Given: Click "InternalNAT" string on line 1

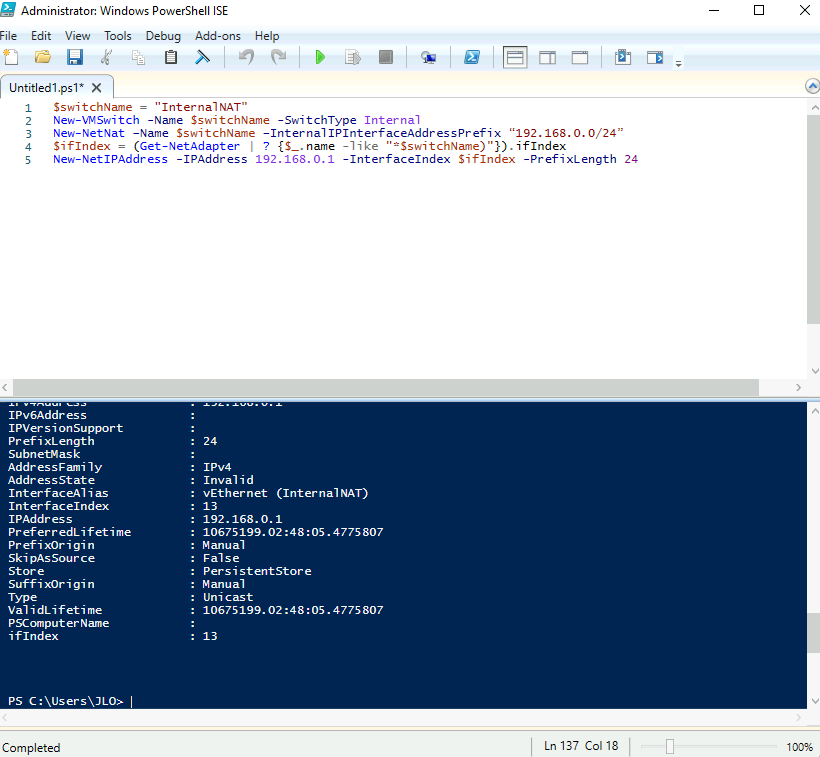Looking at the screenshot, I should pyautogui.click(x=201, y=107).
